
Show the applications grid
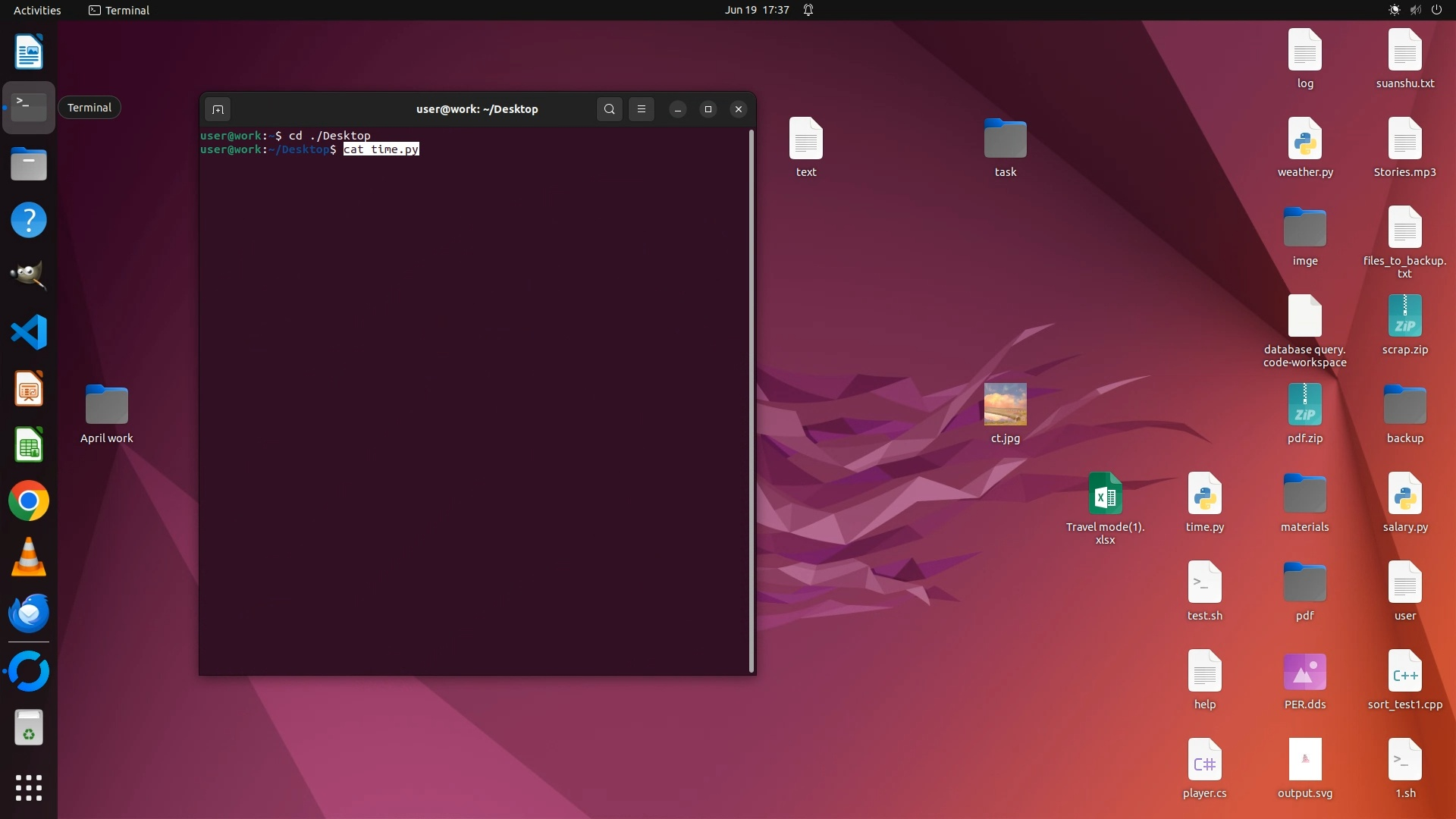pyautogui.click(x=29, y=788)
